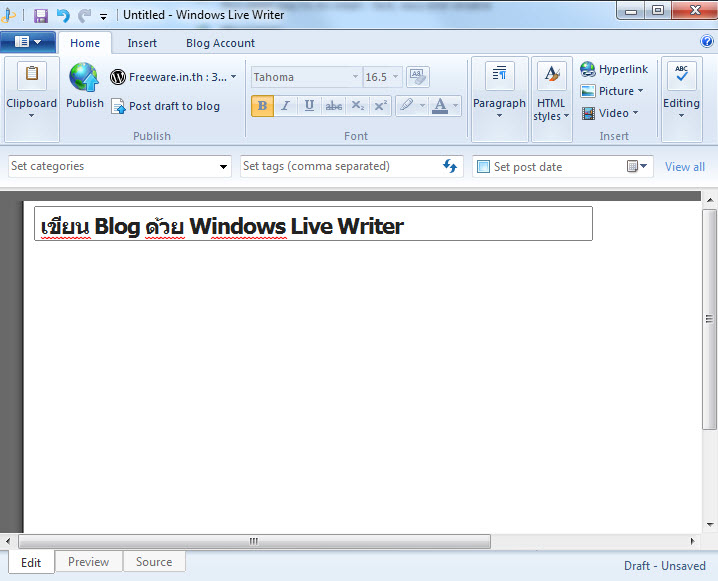
Task: Switch to the Source view tab
Action: click(x=154, y=562)
